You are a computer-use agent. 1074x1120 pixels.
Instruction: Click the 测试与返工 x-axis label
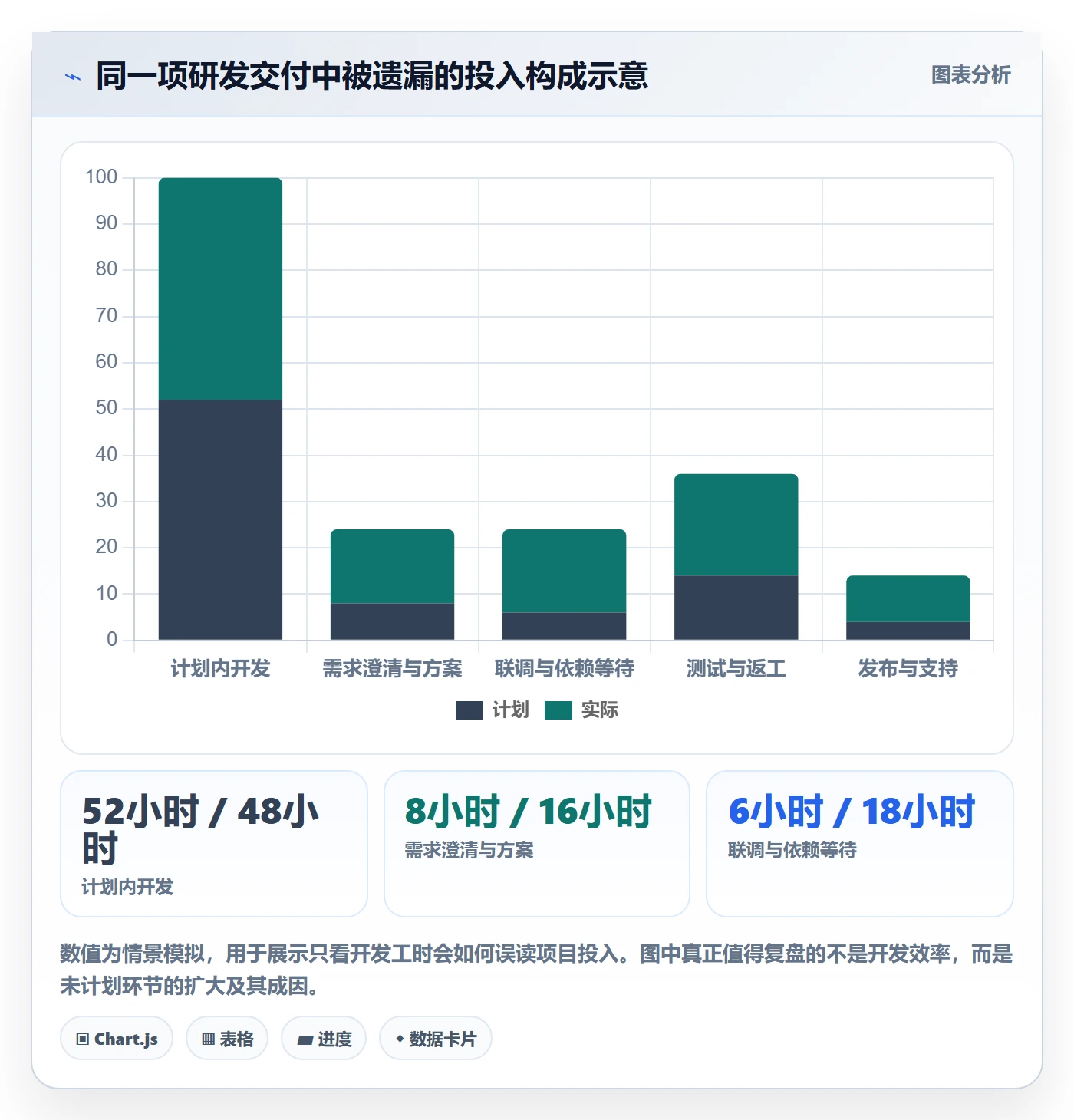click(x=736, y=669)
